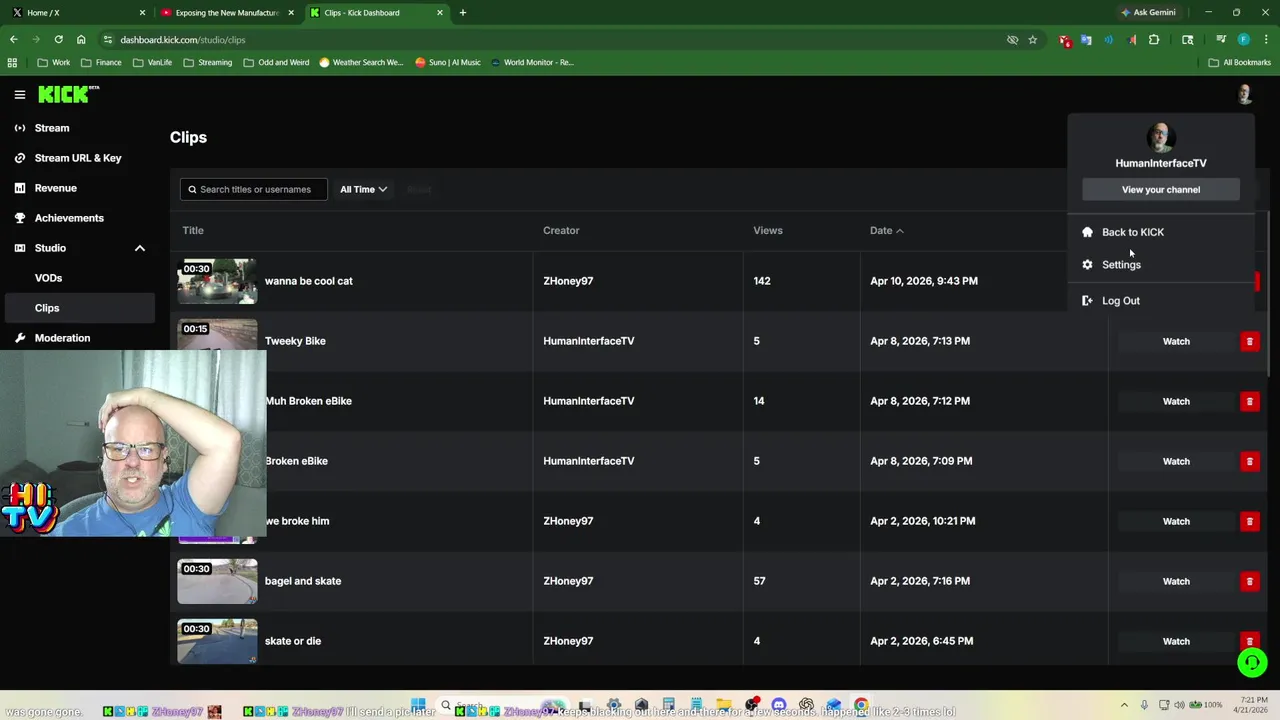Open the Chrome profile icon
This screenshot has width=1280, height=720.
pos(1243,40)
